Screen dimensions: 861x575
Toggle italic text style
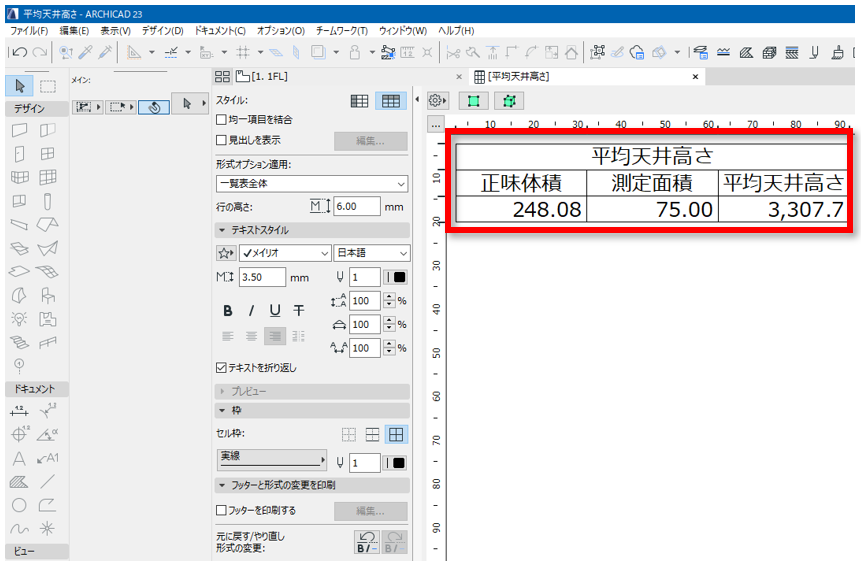coord(251,311)
